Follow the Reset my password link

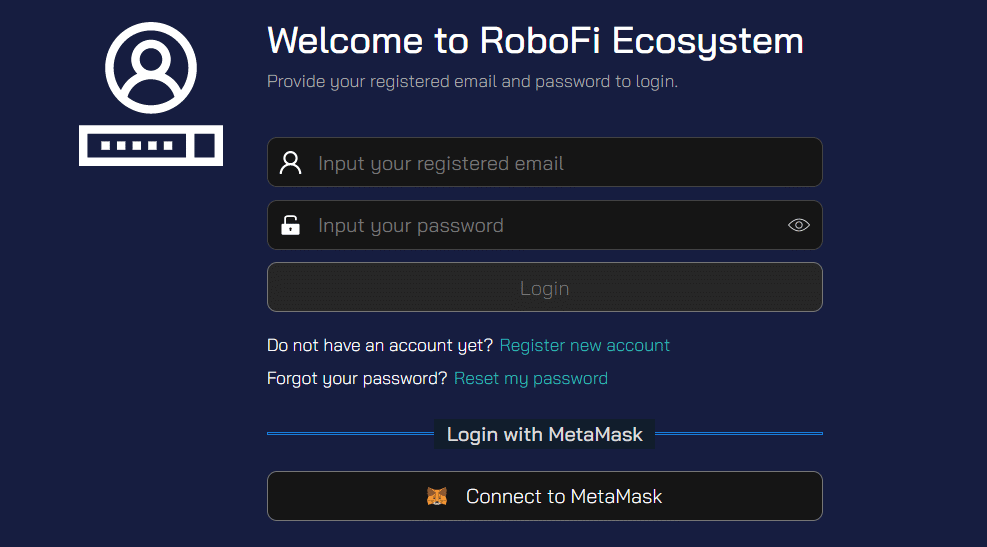(531, 378)
